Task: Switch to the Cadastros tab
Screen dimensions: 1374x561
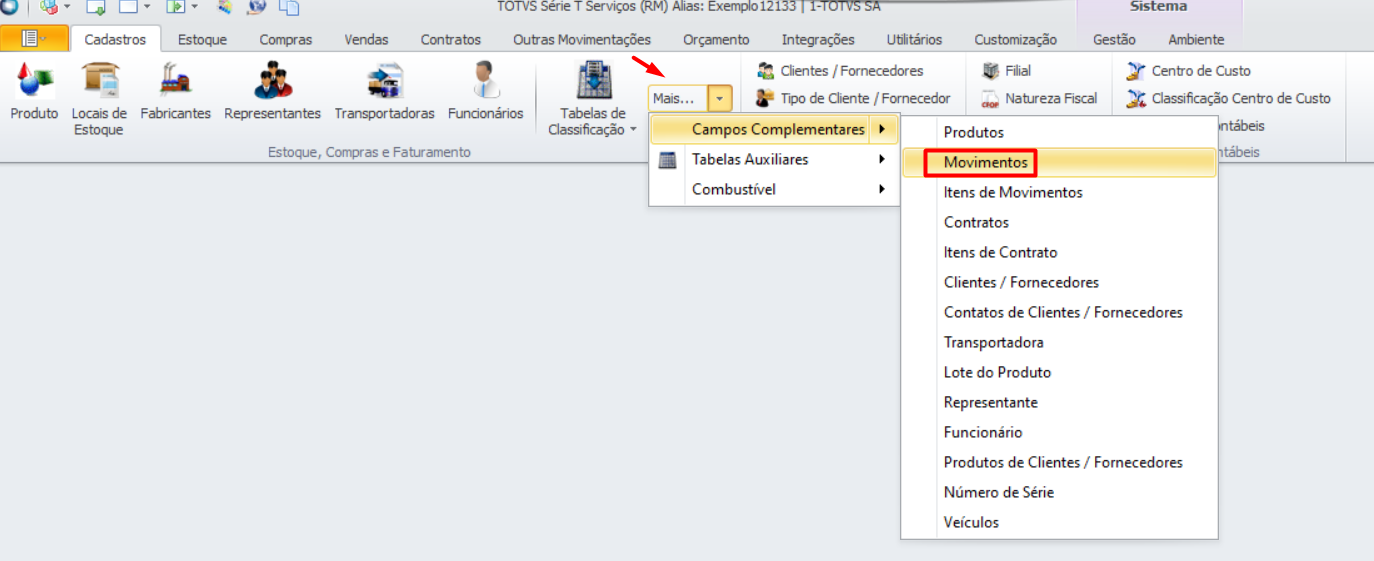Action: [x=115, y=40]
